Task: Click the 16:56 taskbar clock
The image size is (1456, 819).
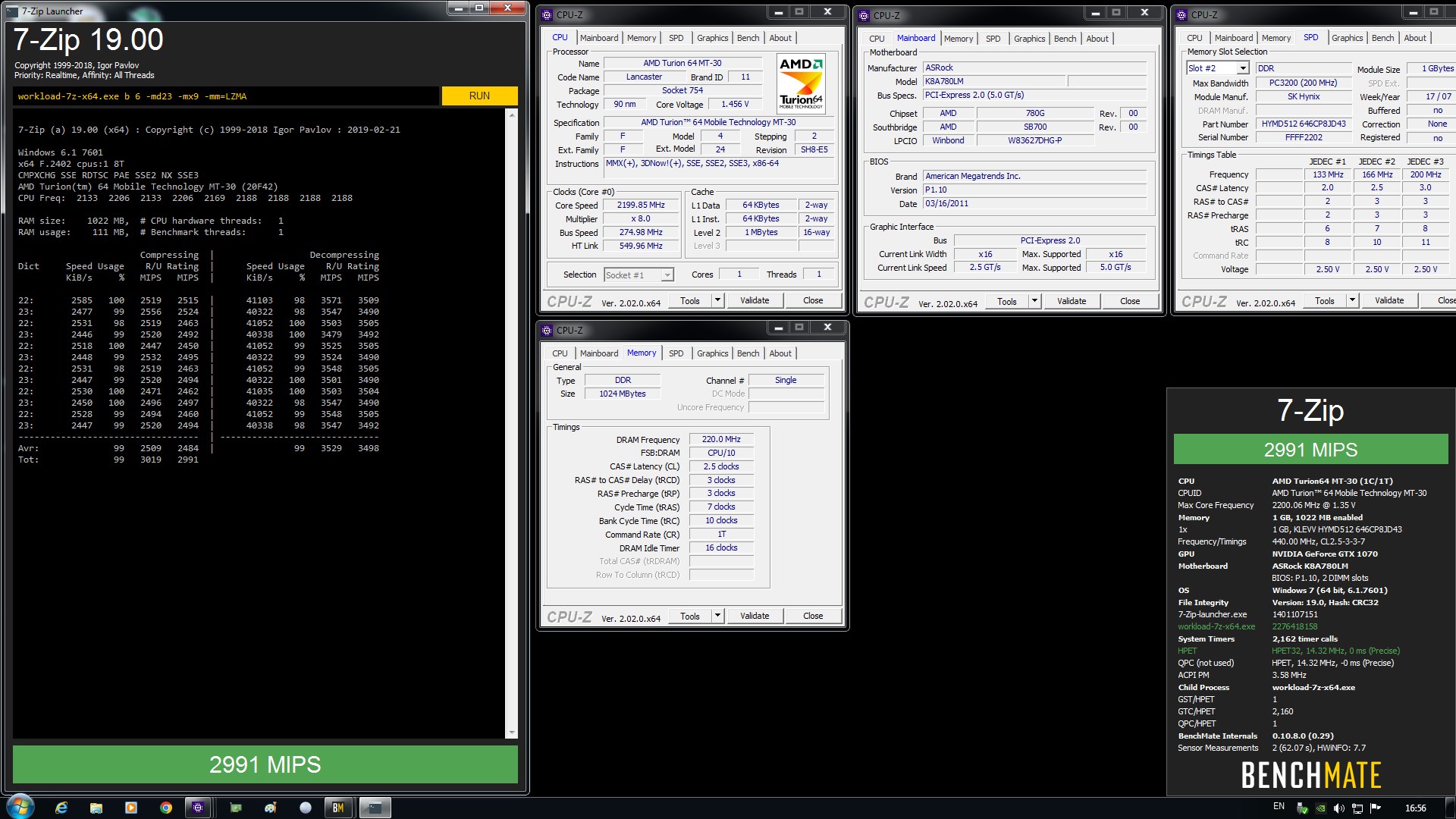Action: (1415, 808)
